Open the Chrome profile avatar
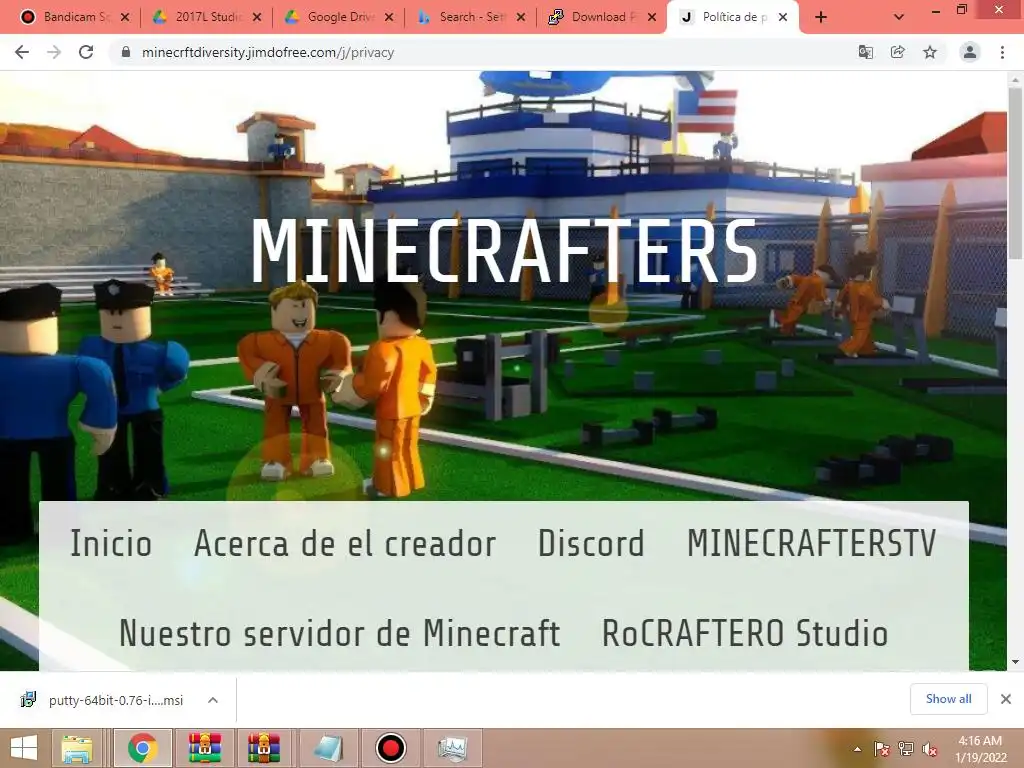Viewport: 1024px width, 768px height. (970, 52)
